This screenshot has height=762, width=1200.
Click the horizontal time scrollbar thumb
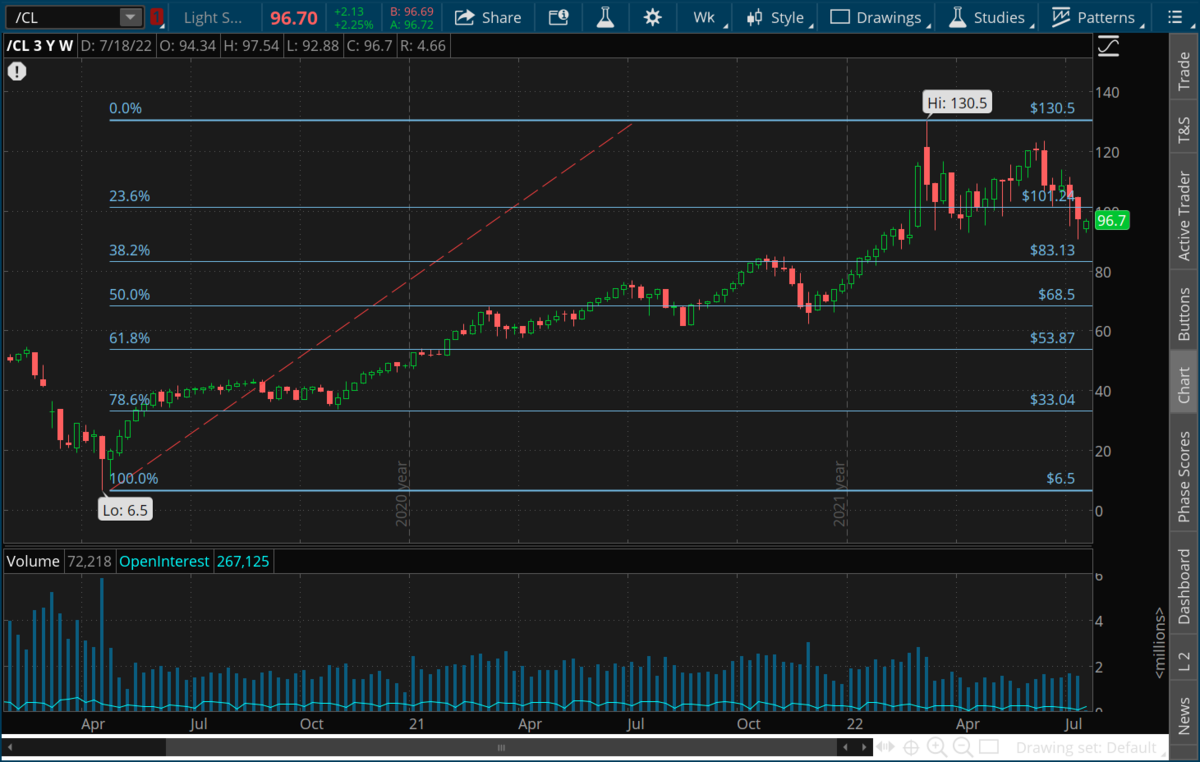[x=500, y=747]
